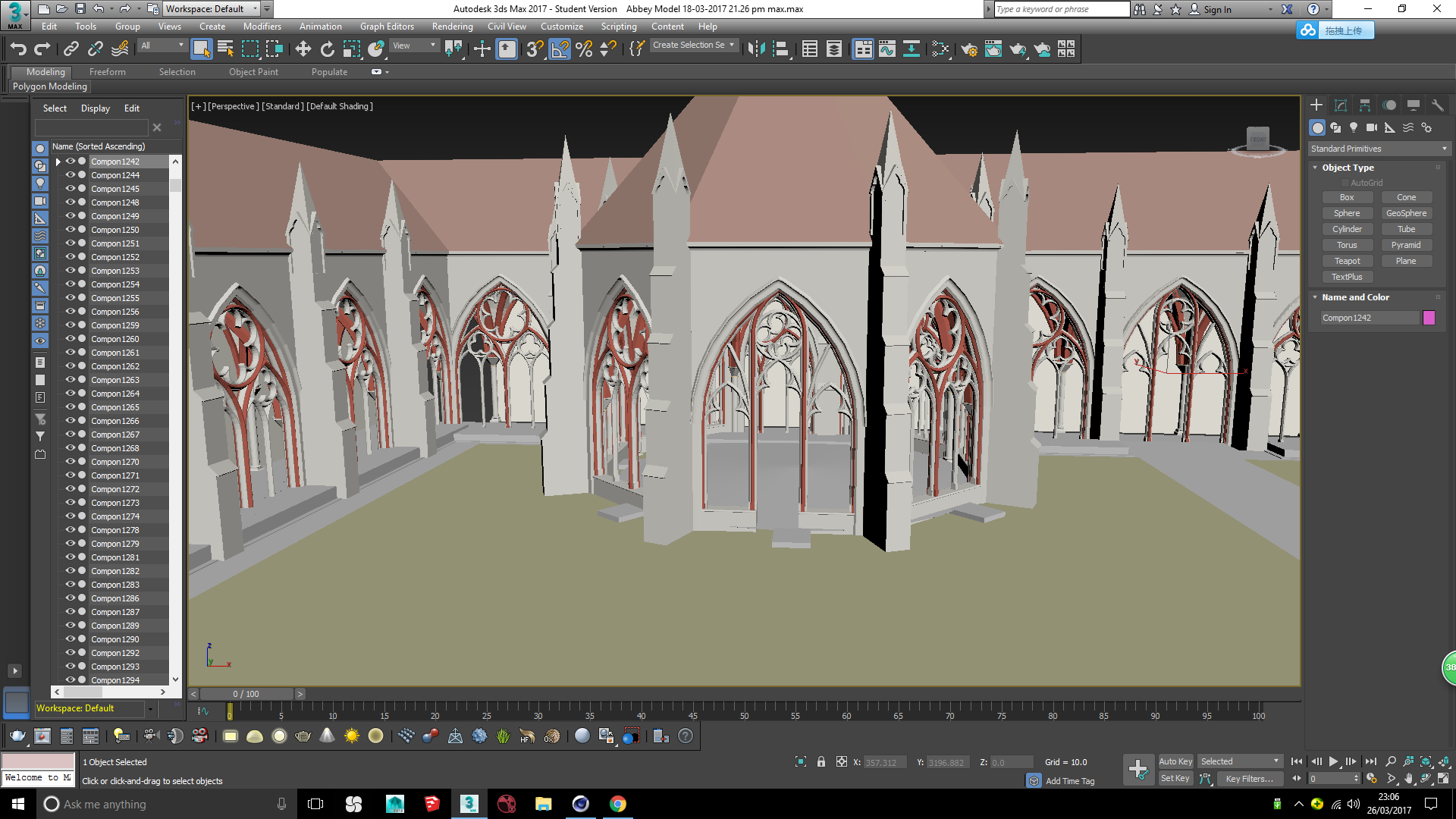This screenshot has height=819, width=1456.
Task: Open the Material Editor icon
Action: point(940,49)
